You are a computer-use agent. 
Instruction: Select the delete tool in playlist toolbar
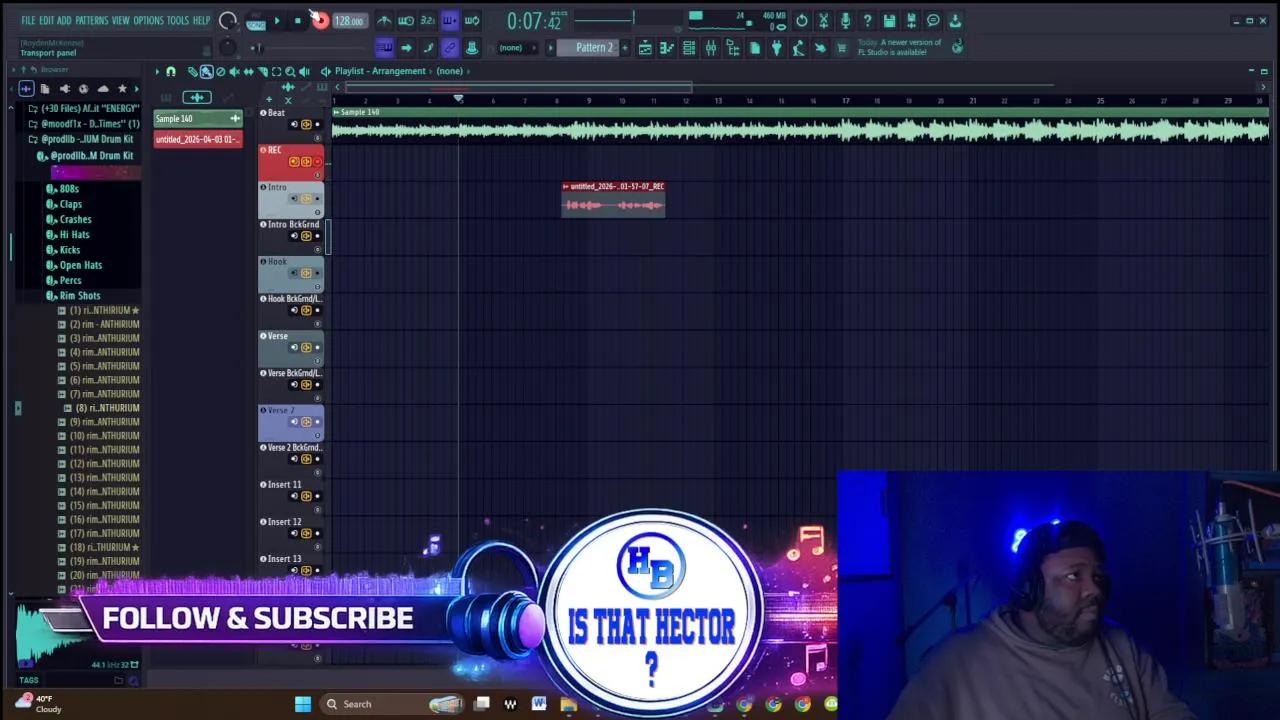coord(221,72)
